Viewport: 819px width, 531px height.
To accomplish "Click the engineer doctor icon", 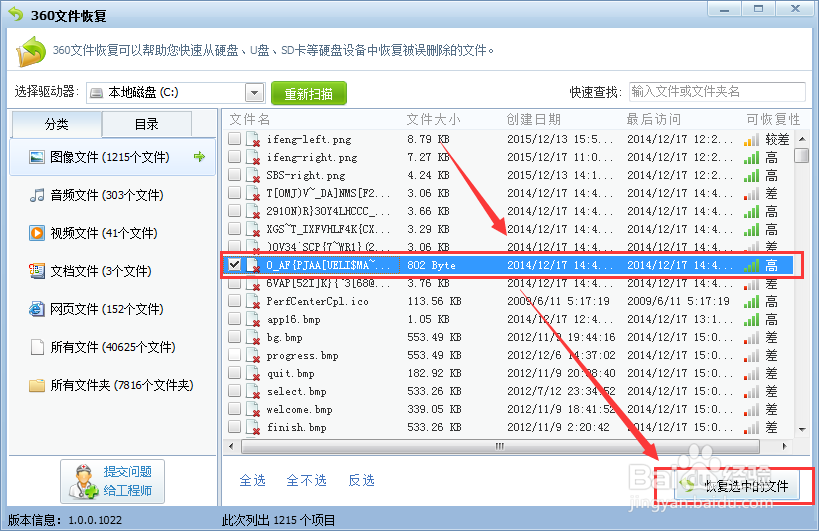I will coord(83,481).
